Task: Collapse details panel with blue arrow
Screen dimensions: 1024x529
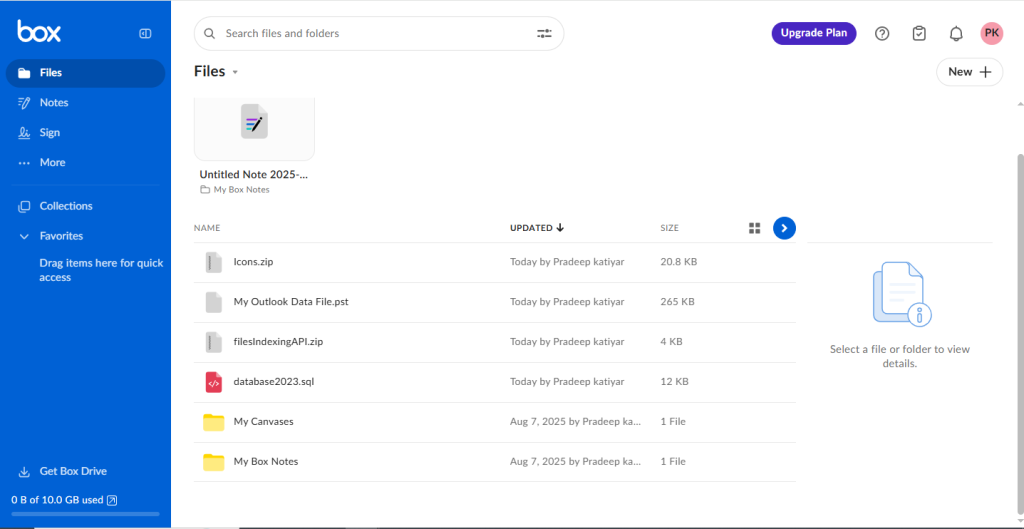Action: click(785, 228)
